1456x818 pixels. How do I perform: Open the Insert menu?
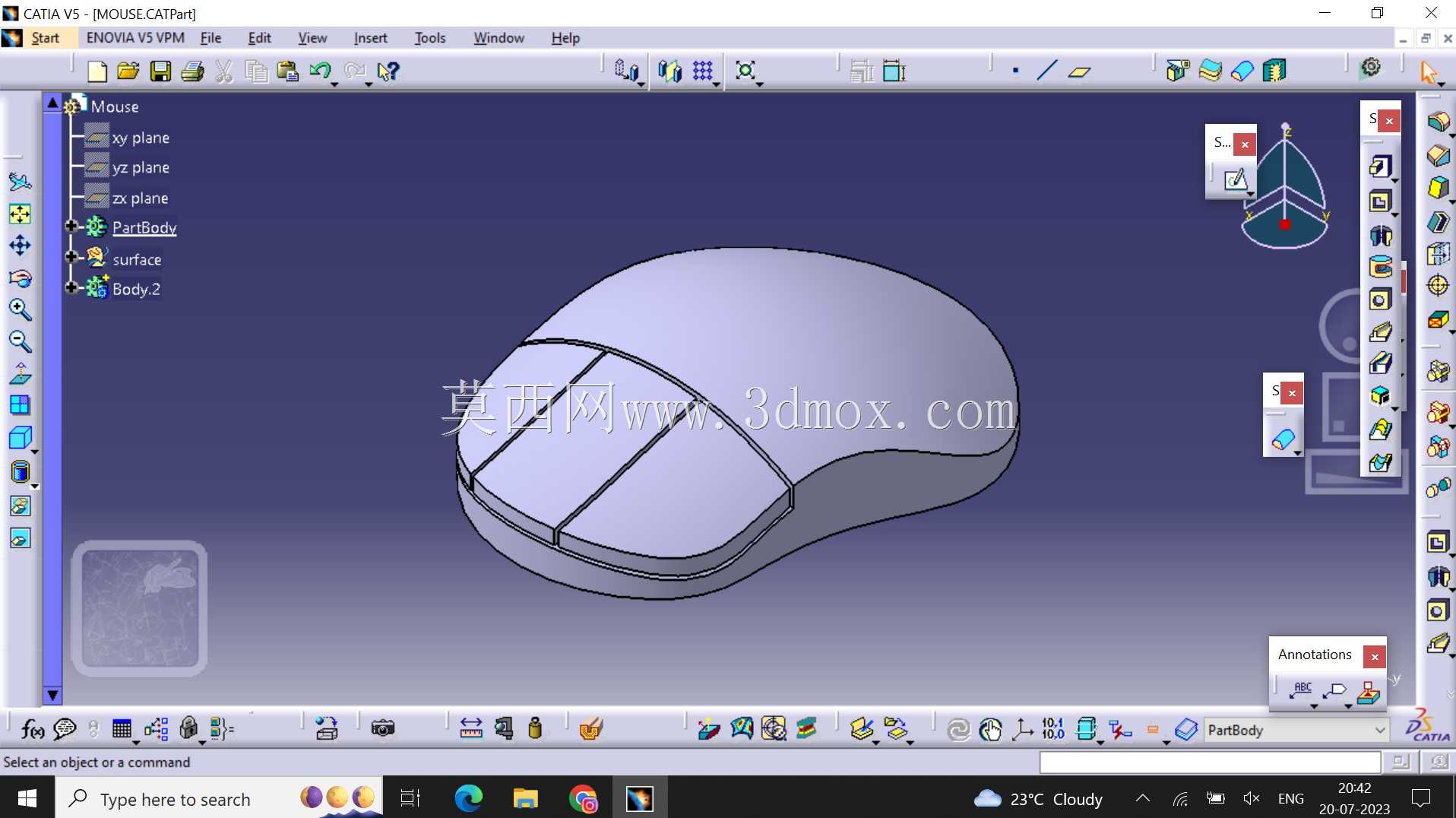[370, 38]
